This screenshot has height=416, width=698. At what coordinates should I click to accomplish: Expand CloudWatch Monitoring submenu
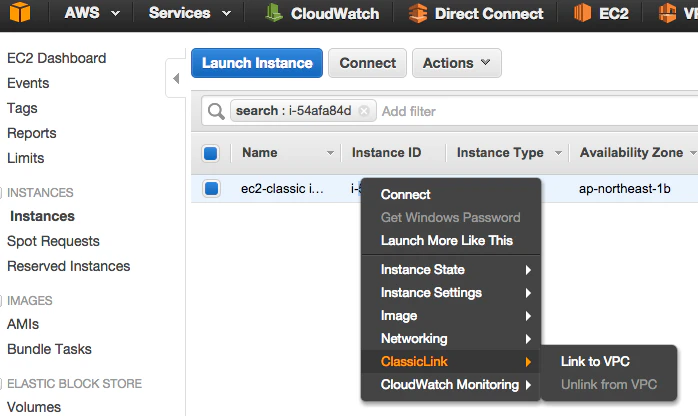pyautogui.click(x=451, y=385)
